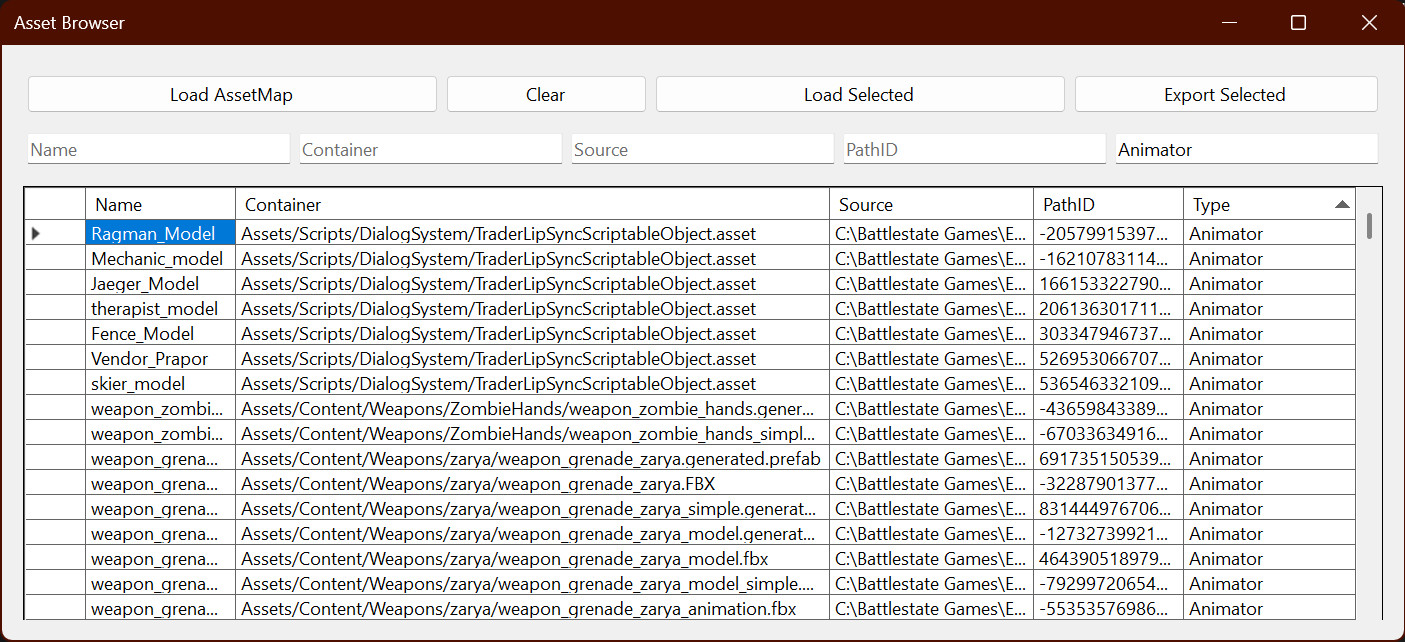The height and width of the screenshot is (642, 1405).
Task: Focus the Source filter field
Action: point(703,149)
